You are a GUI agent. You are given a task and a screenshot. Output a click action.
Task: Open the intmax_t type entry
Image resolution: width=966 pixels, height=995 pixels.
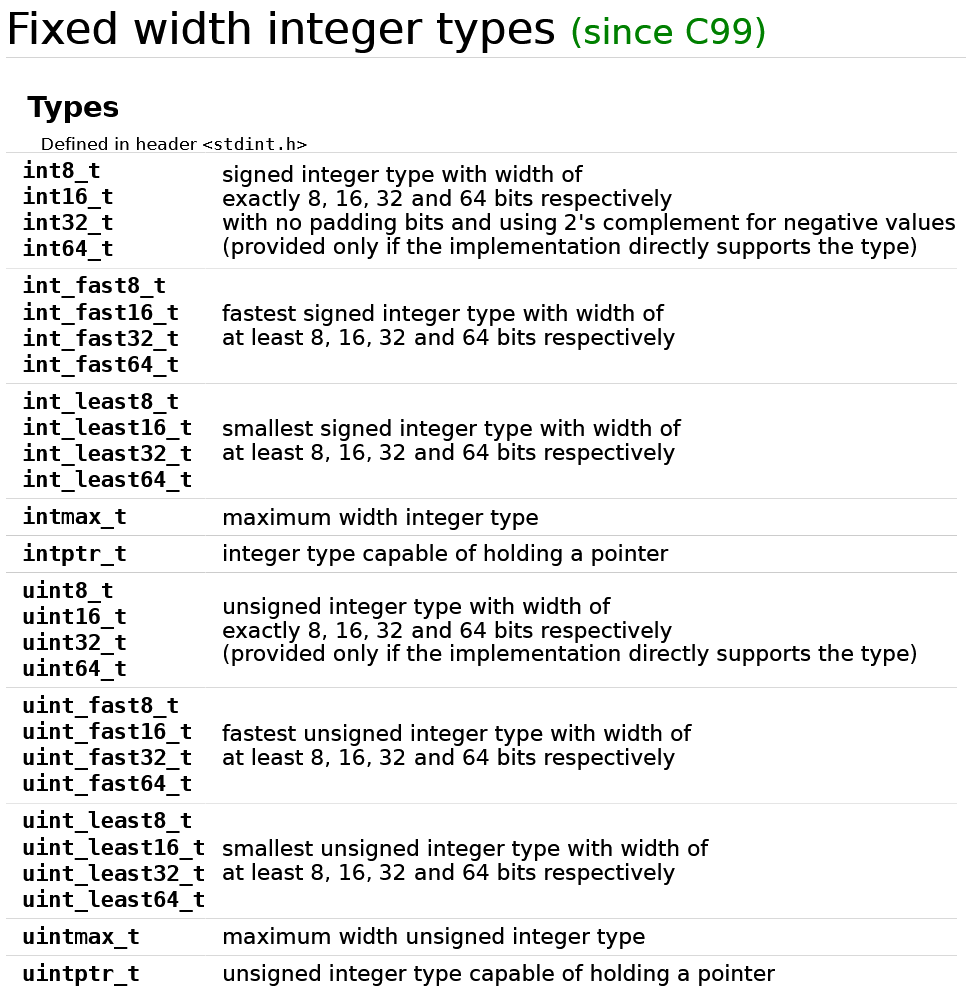coord(74,517)
